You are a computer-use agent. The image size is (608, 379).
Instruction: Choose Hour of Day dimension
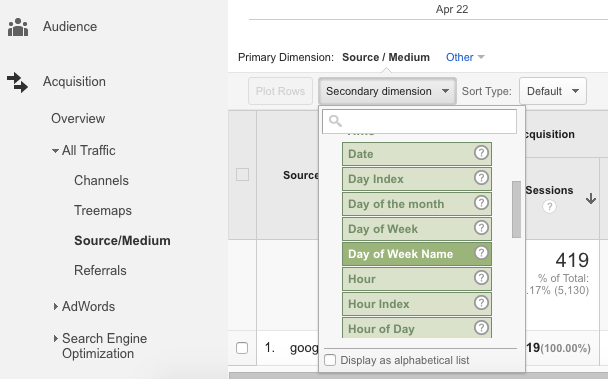[417, 328]
